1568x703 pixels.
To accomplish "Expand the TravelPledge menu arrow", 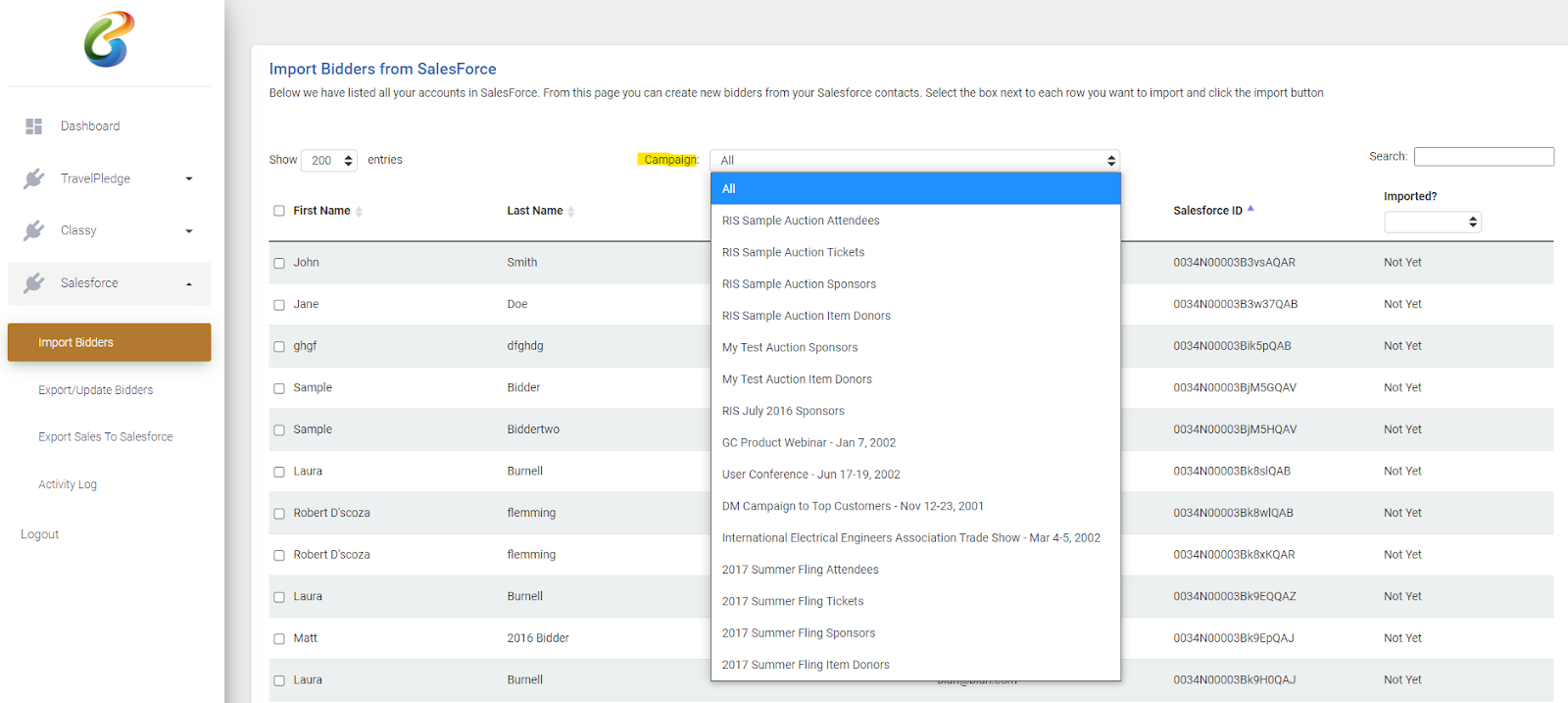I will [189, 178].
